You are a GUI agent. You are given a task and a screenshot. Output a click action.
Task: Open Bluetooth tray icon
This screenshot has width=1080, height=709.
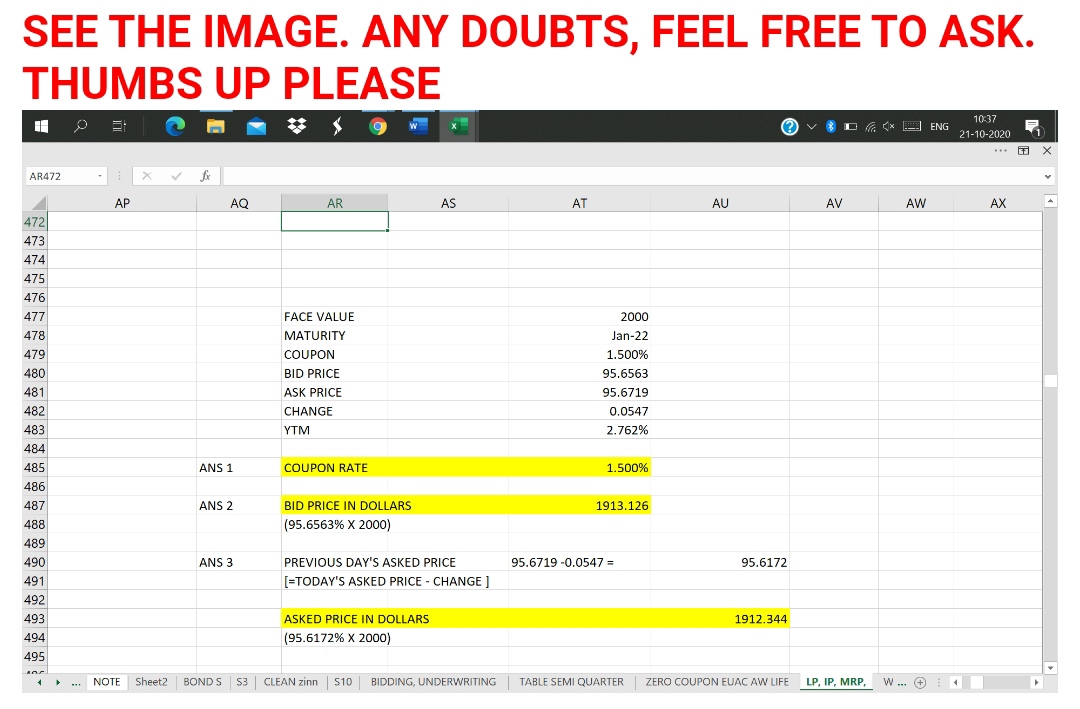(x=831, y=127)
